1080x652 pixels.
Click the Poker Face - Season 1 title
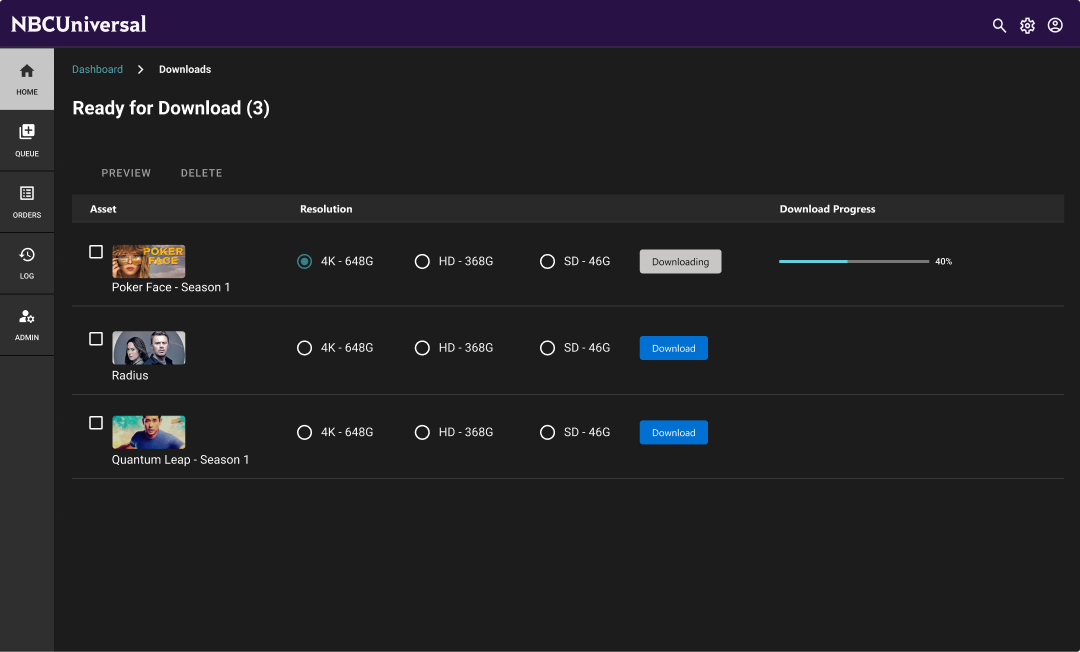click(x=171, y=288)
